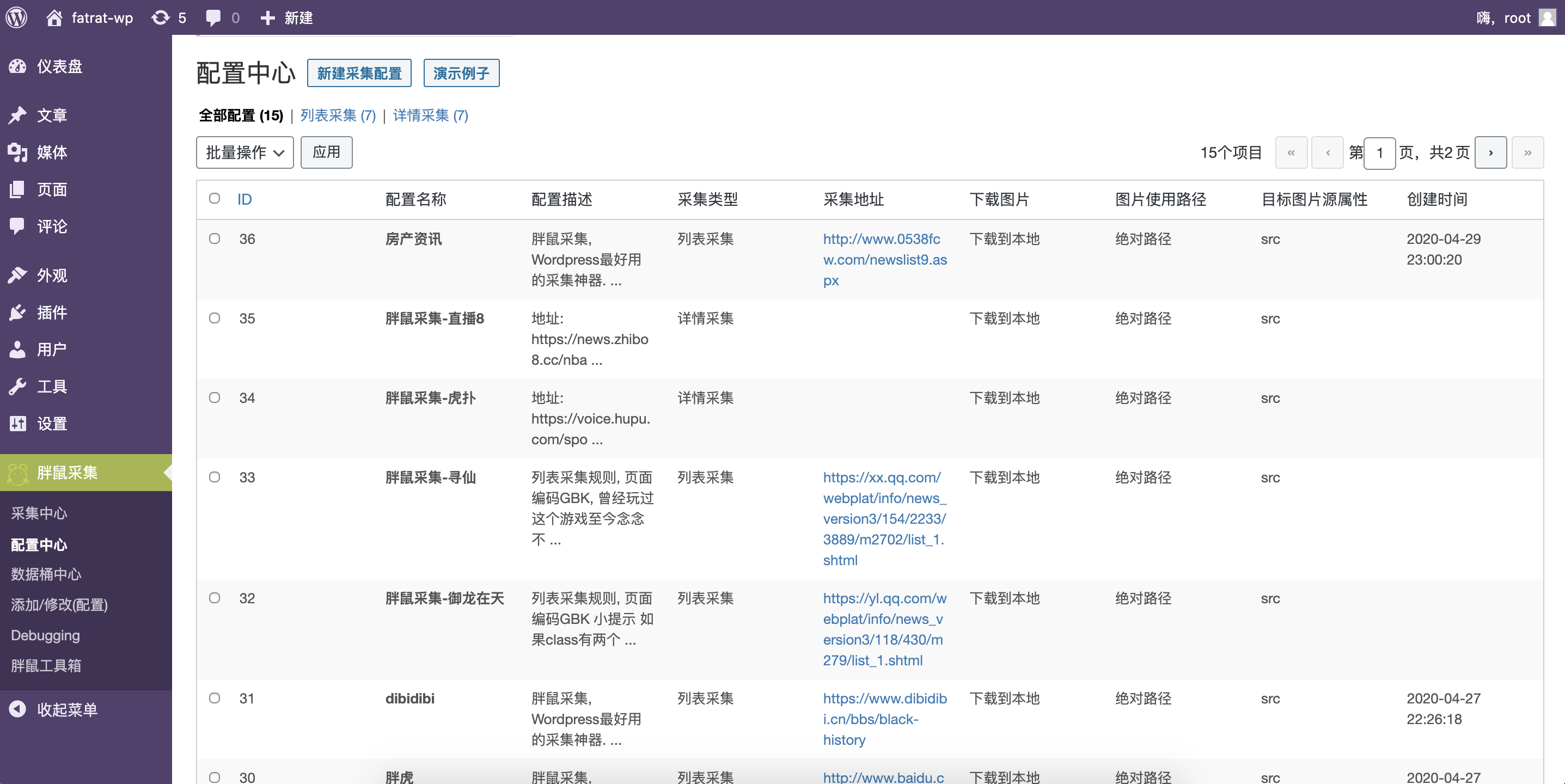Image resolution: width=1565 pixels, height=784 pixels.
Task: Click the 媒体 media icon
Action: [x=17, y=152]
